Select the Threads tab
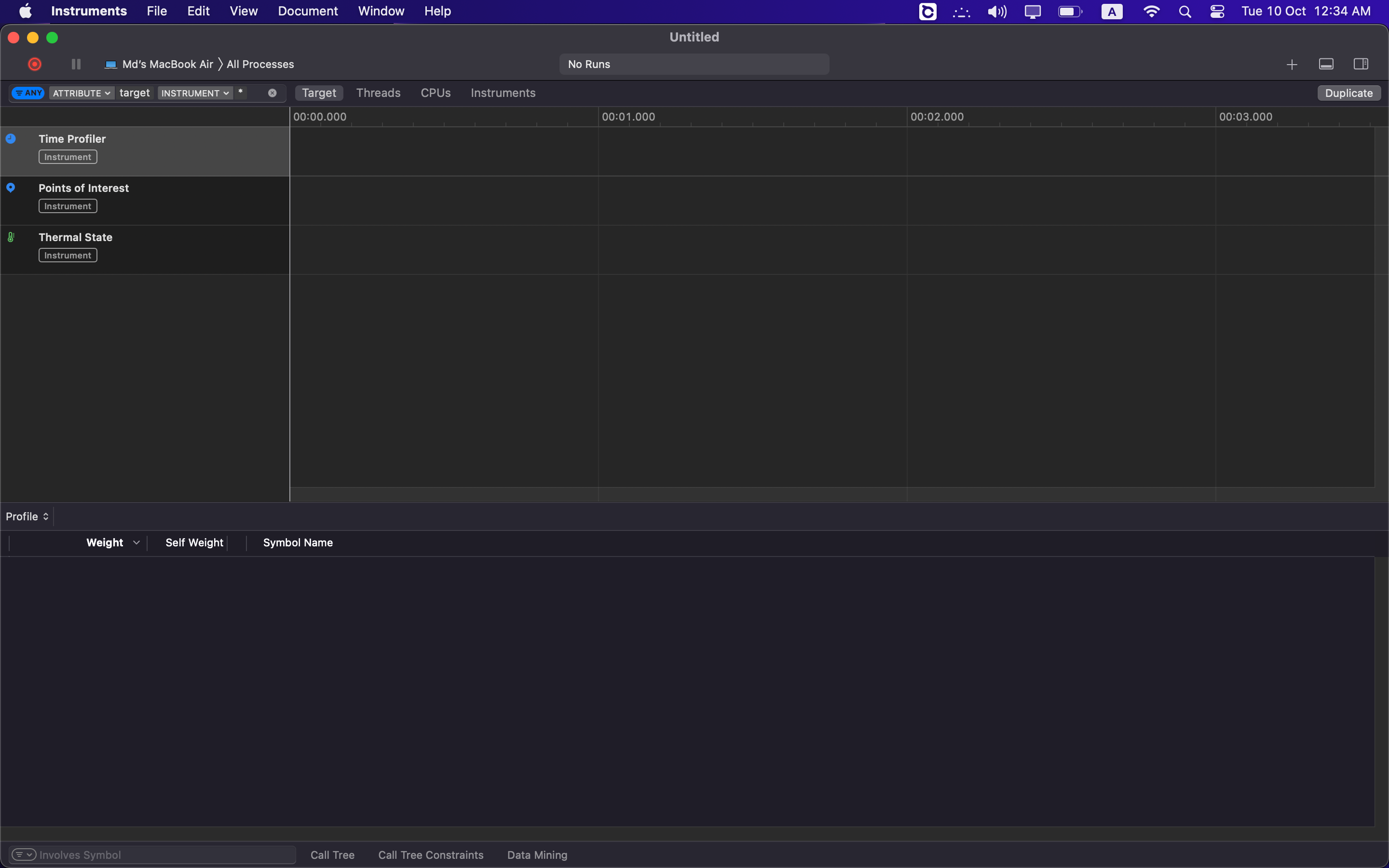Image resolution: width=1389 pixels, height=868 pixels. [x=378, y=93]
